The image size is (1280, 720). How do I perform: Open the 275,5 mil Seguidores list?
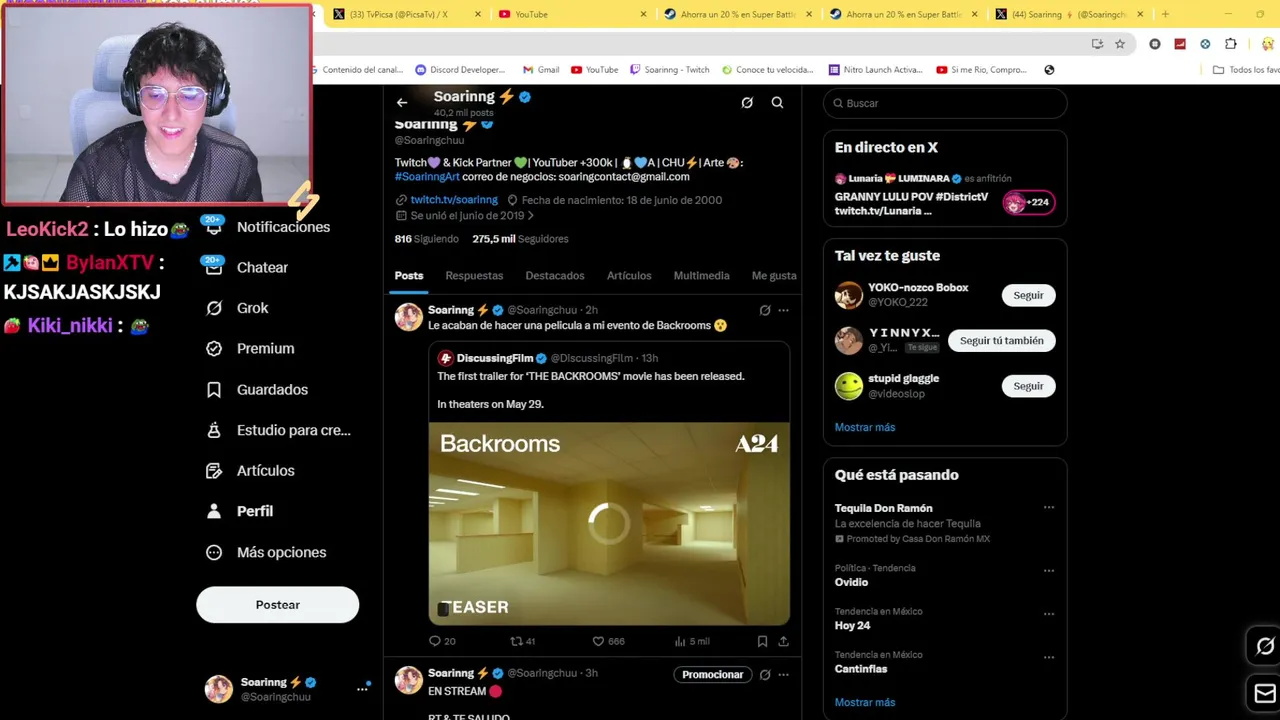(520, 239)
